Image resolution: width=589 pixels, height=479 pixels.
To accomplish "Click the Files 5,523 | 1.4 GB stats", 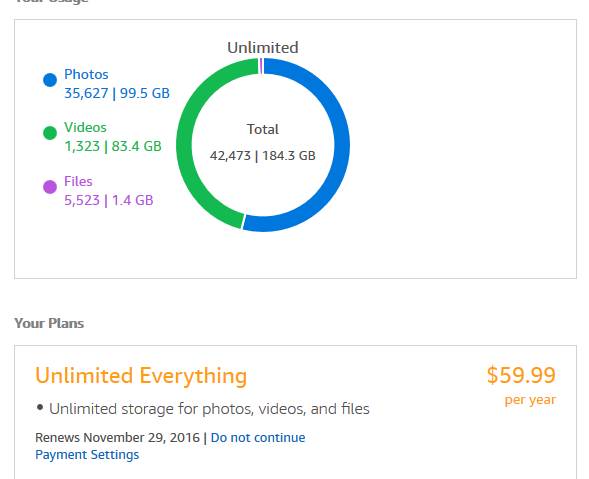I will click(109, 200).
